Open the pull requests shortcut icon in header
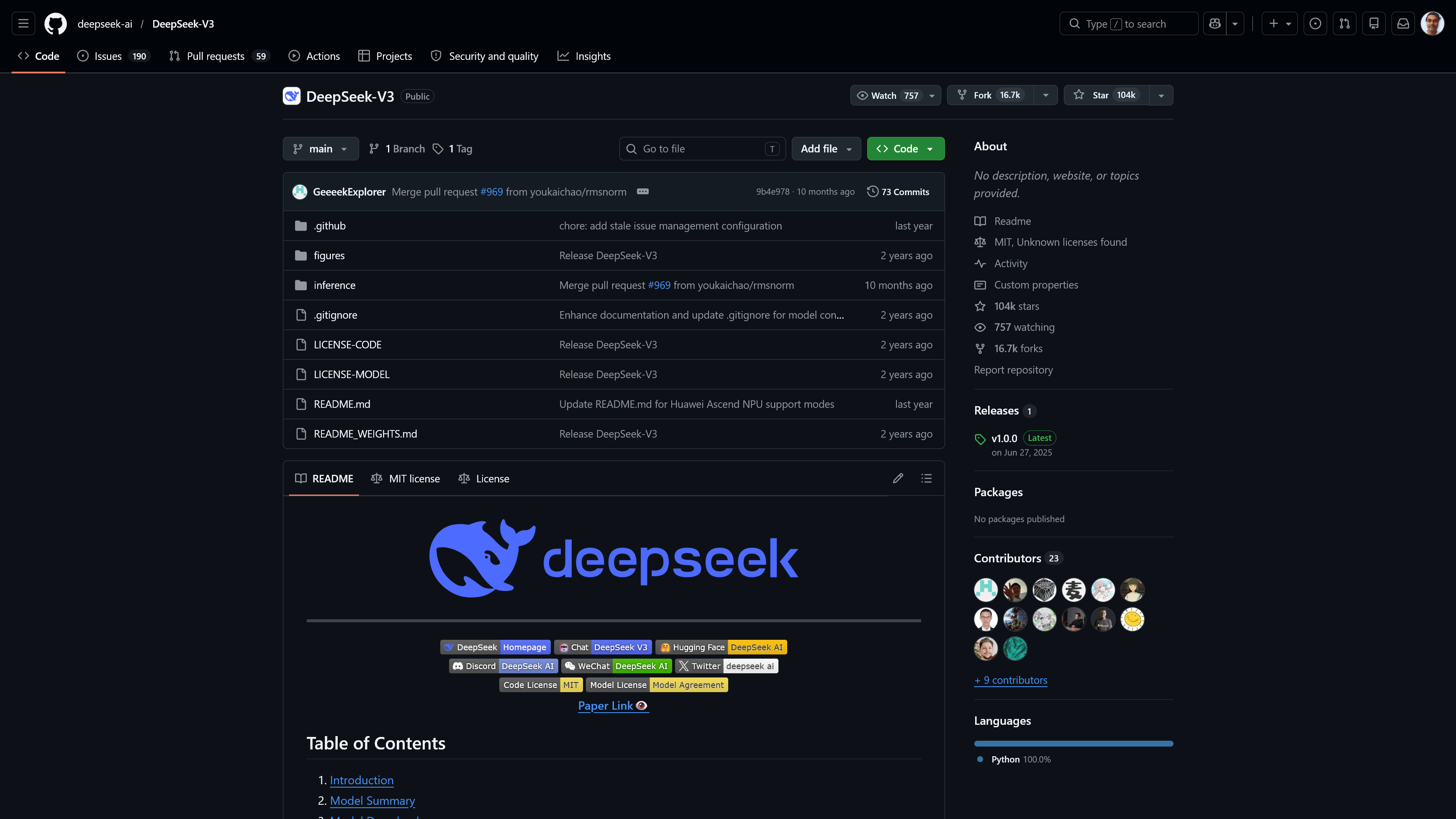The width and height of the screenshot is (1456, 819). pyautogui.click(x=1345, y=24)
